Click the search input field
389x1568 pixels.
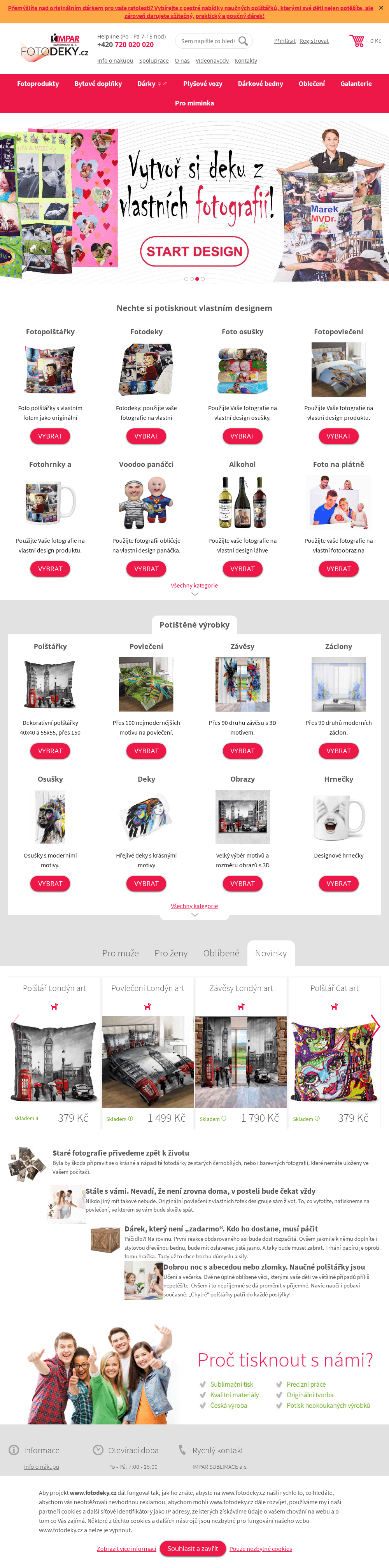click(208, 41)
